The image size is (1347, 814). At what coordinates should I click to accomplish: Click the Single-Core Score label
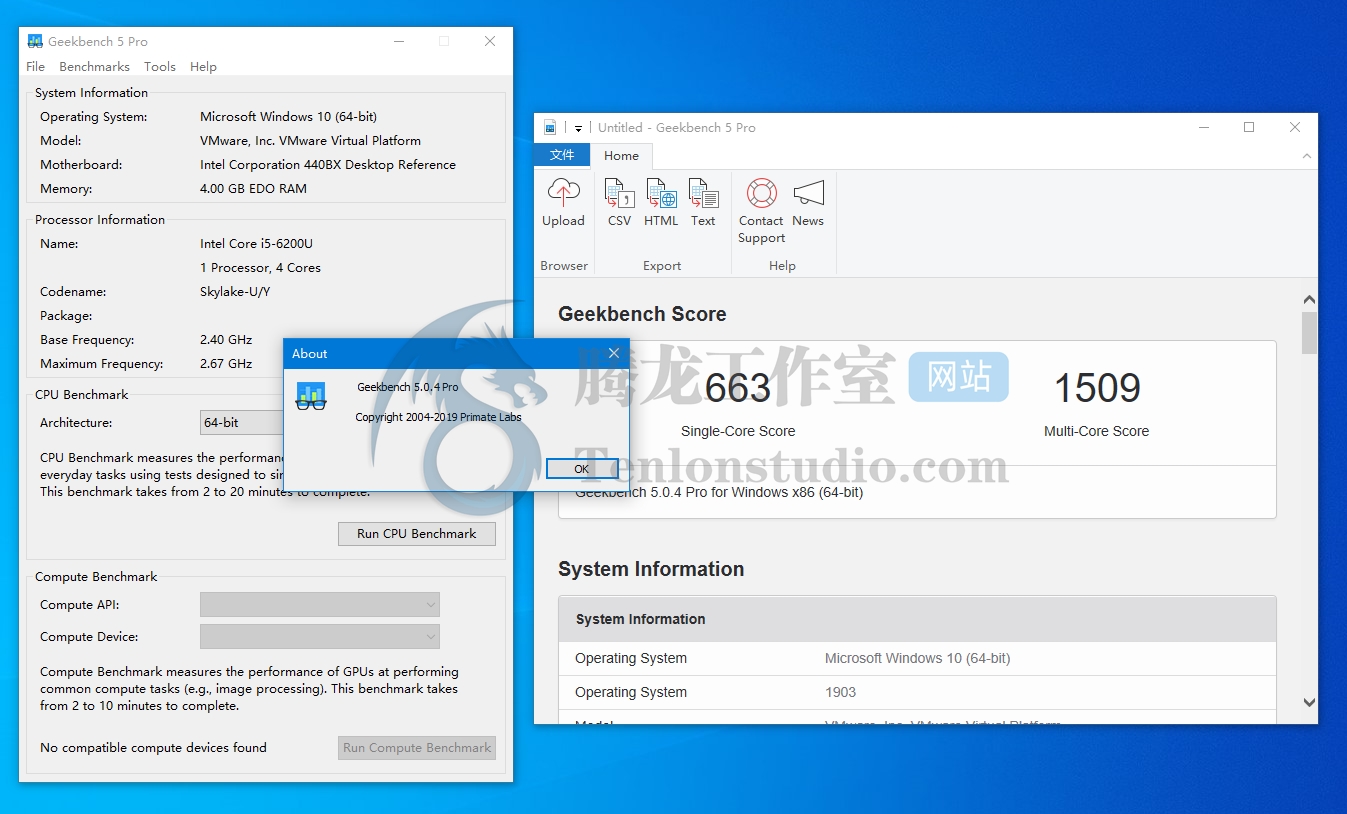(738, 431)
